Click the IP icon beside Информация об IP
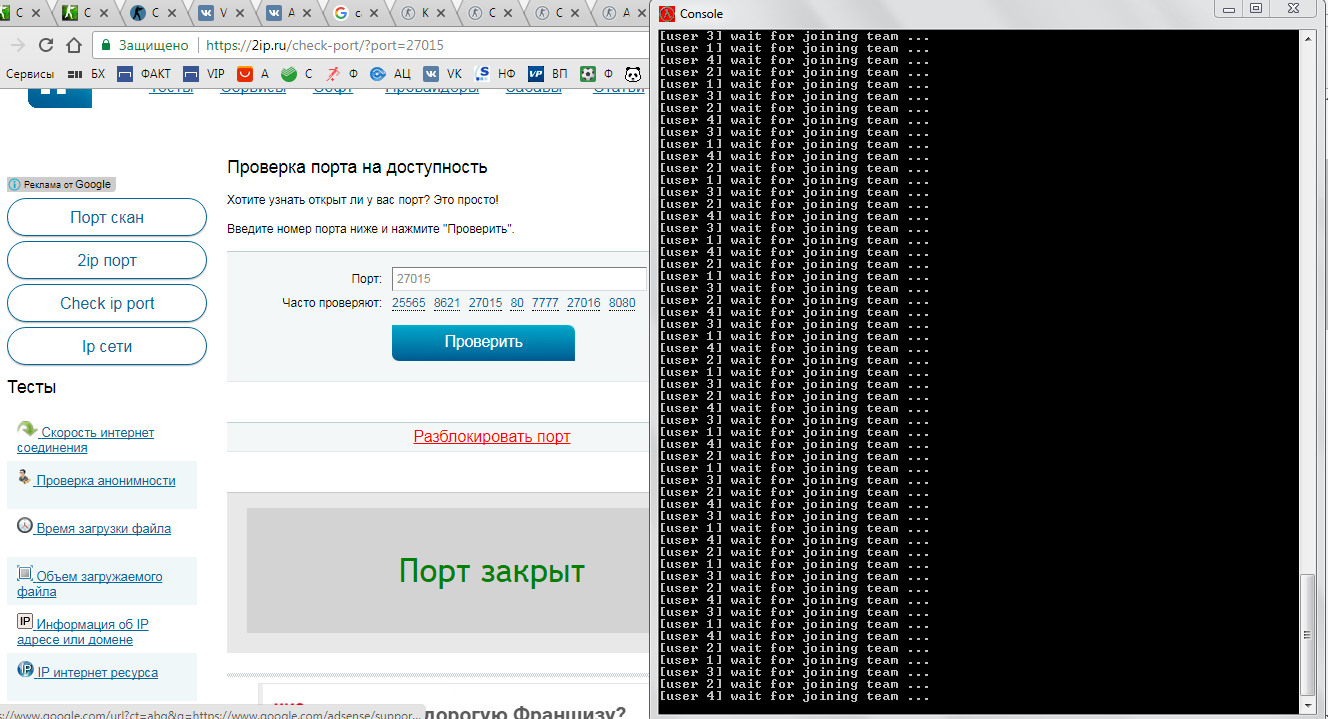The width and height of the screenshot is (1328, 719). click(x=25, y=621)
